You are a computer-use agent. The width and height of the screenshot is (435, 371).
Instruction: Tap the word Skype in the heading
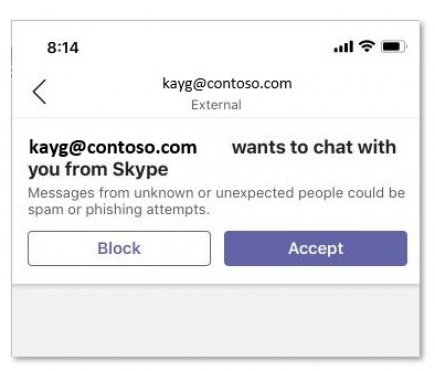pyautogui.click(x=140, y=169)
